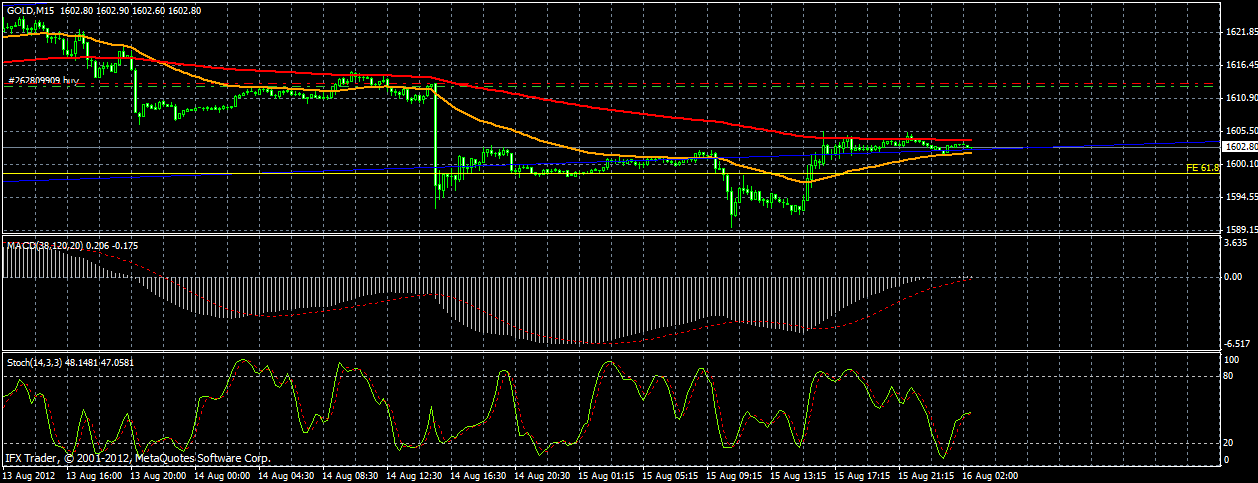
Task: Click the 1621.85 price axis value
Action: pyautogui.click(x=1241, y=32)
